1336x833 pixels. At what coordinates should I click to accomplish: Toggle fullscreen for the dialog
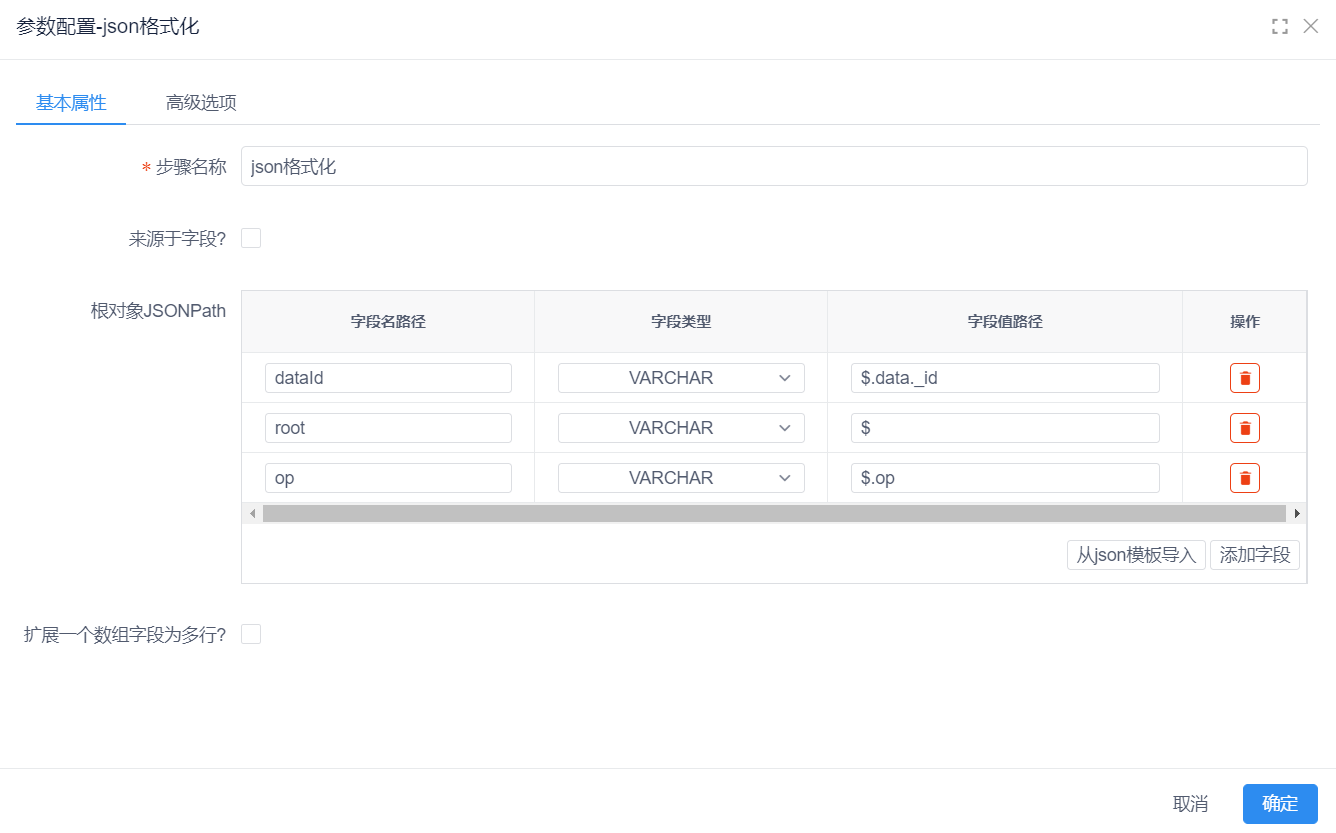pyautogui.click(x=1279, y=27)
